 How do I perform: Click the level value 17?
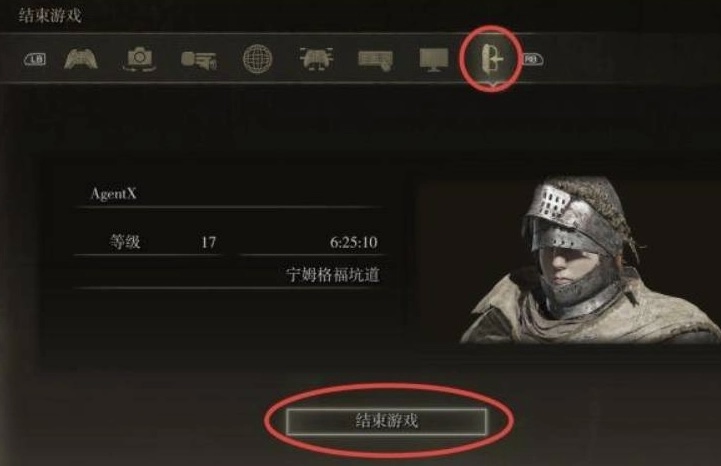[x=208, y=242]
